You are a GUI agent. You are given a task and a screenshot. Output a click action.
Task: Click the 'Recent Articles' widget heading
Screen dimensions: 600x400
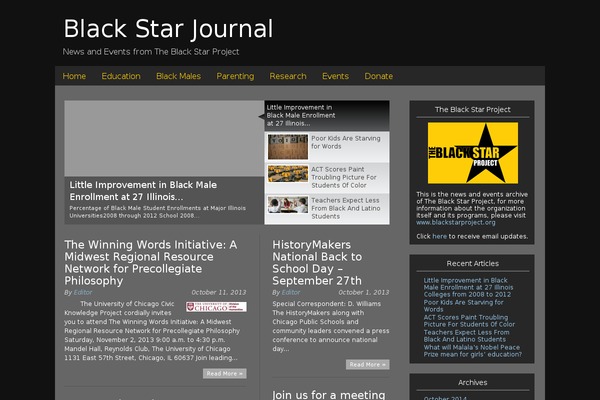(x=473, y=264)
